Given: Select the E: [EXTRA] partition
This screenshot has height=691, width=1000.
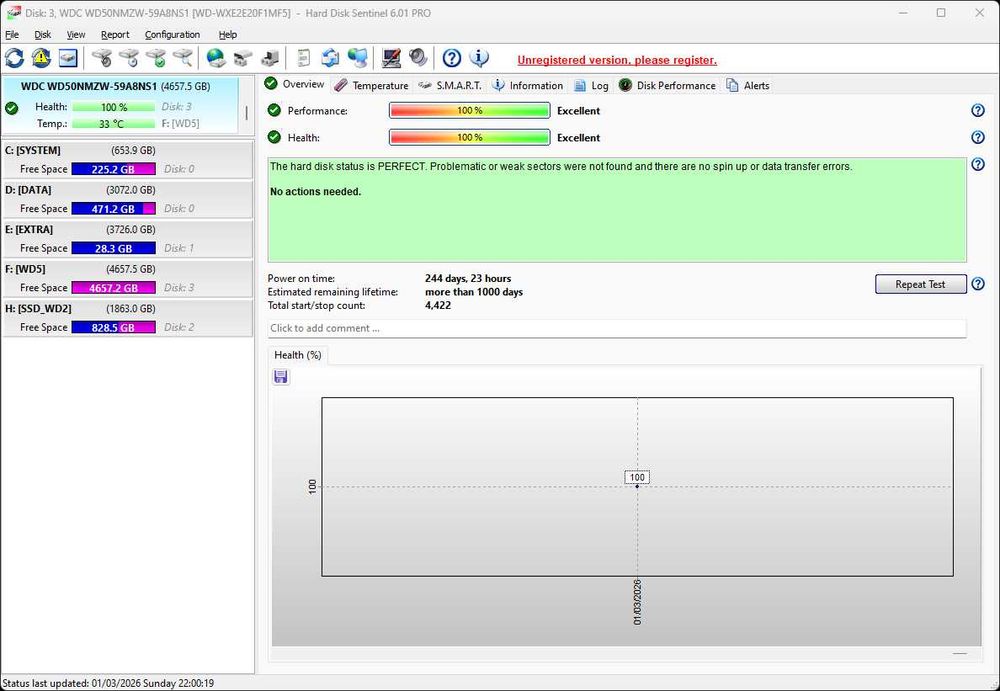Looking at the screenshot, I should click(x=127, y=239).
